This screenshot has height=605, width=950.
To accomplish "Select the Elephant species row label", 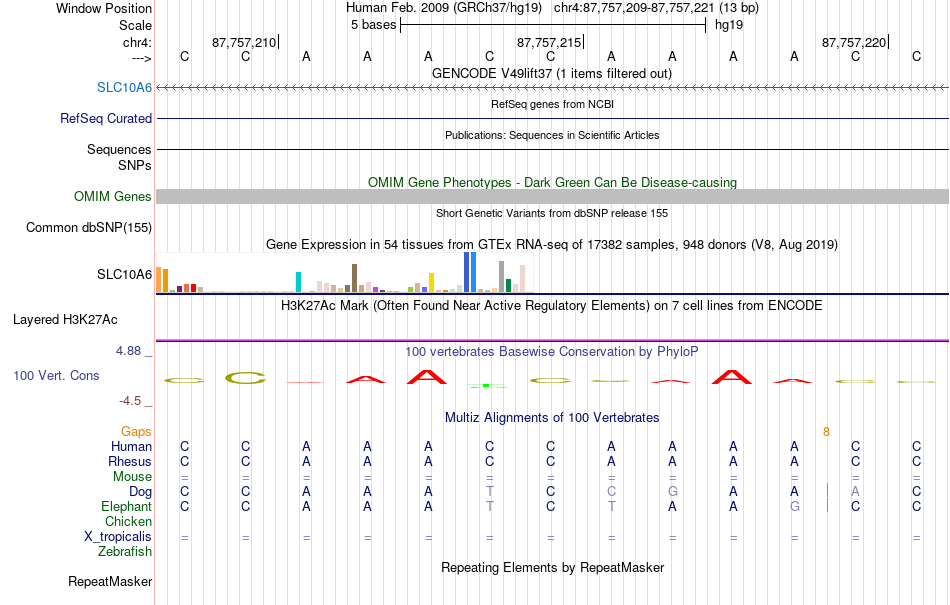I will 126,506.
